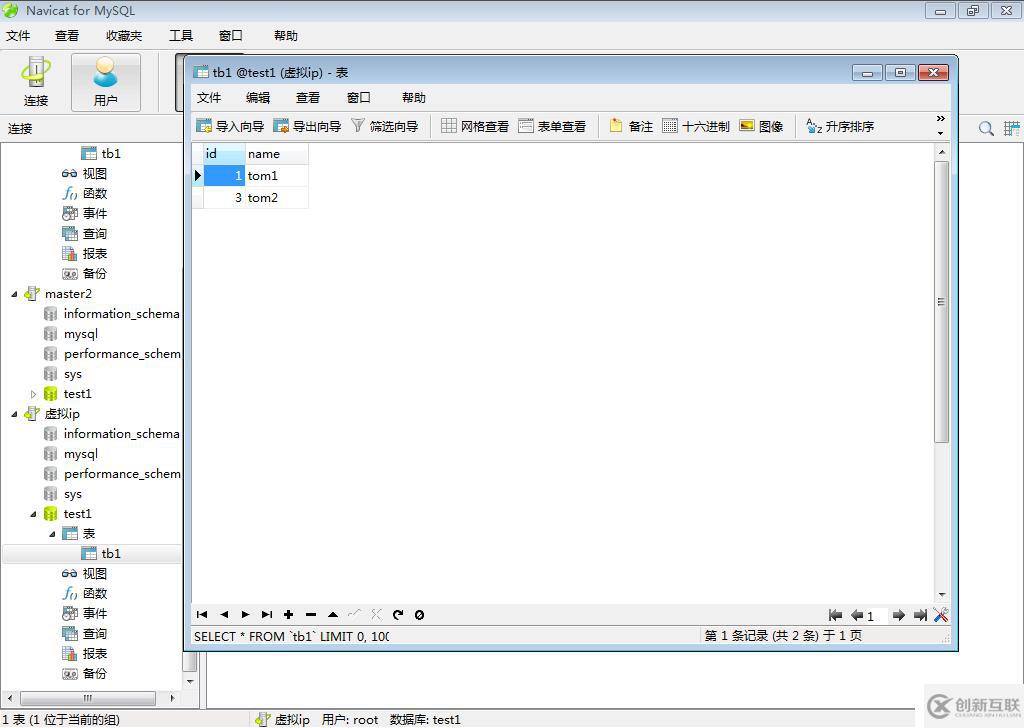Go to next page arrow
This screenshot has width=1024, height=728.
tap(899, 615)
